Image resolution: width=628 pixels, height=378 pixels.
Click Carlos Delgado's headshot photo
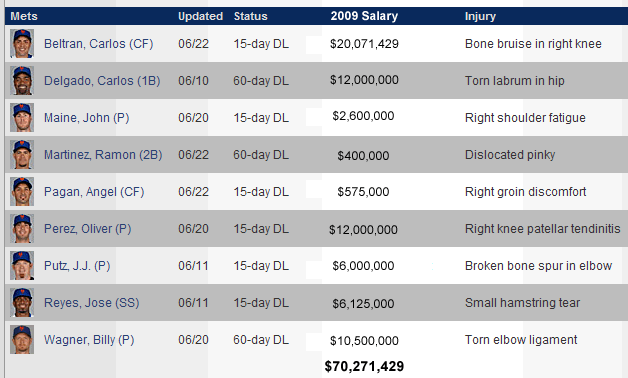click(x=22, y=80)
